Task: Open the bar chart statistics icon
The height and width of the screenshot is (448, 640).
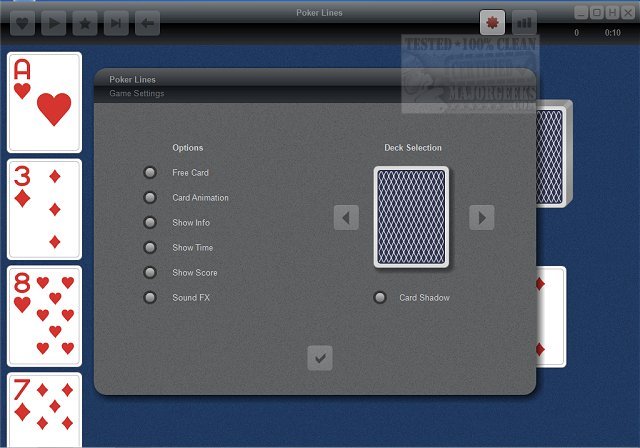Action: tap(524, 22)
